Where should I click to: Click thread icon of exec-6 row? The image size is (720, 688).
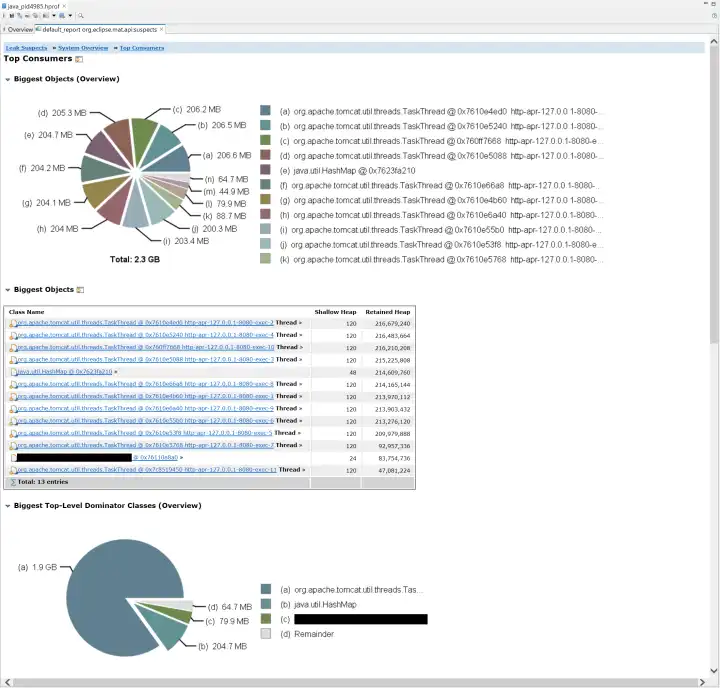(x=13, y=421)
